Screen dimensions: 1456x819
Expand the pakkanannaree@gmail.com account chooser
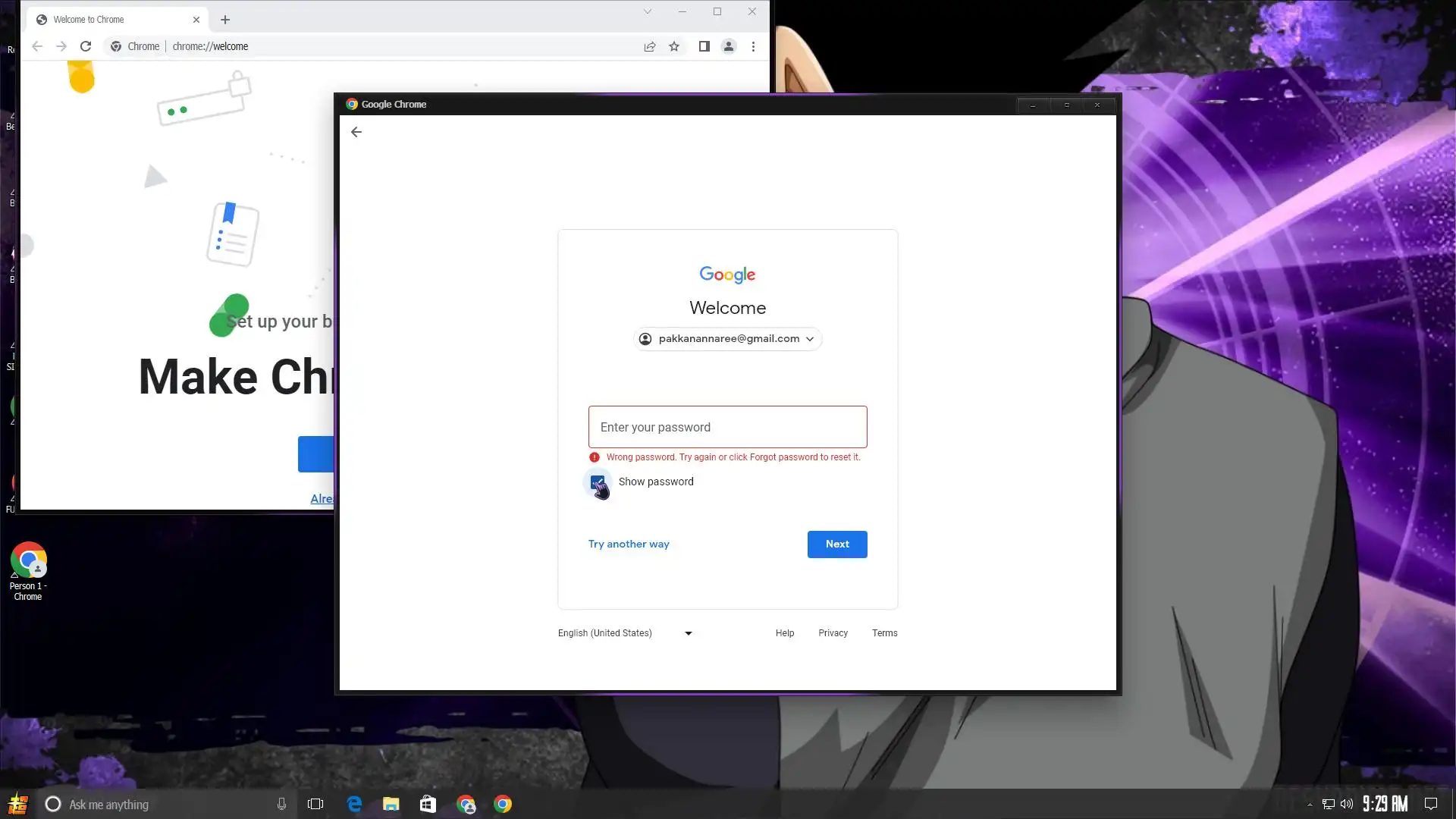[728, 339]
